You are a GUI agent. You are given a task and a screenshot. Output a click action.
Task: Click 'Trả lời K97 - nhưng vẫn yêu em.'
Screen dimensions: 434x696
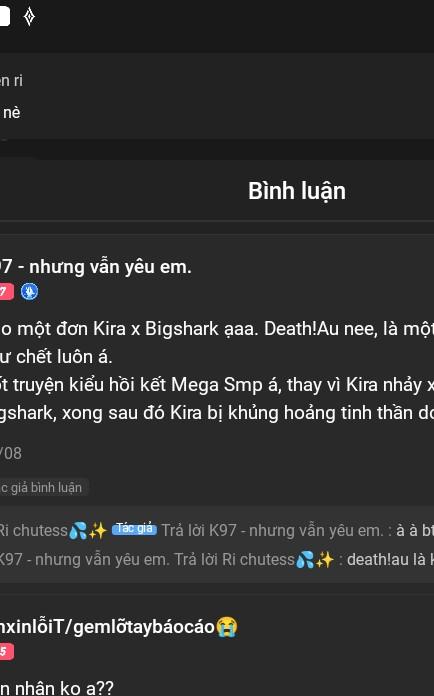pyautogui.click(x=272, y=530)
